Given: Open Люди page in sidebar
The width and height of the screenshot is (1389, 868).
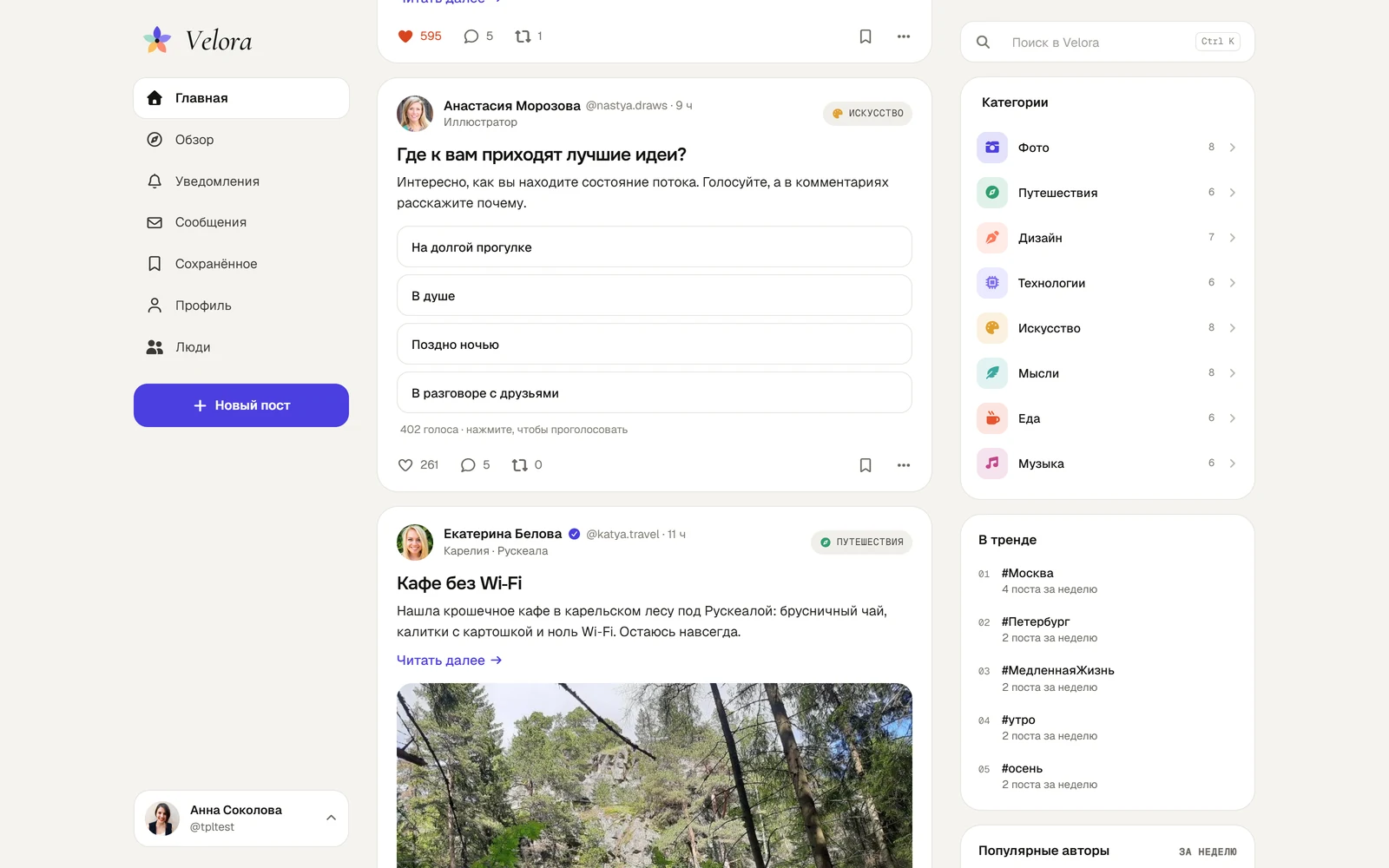Looking at the screenshot, I should point(241,347).
